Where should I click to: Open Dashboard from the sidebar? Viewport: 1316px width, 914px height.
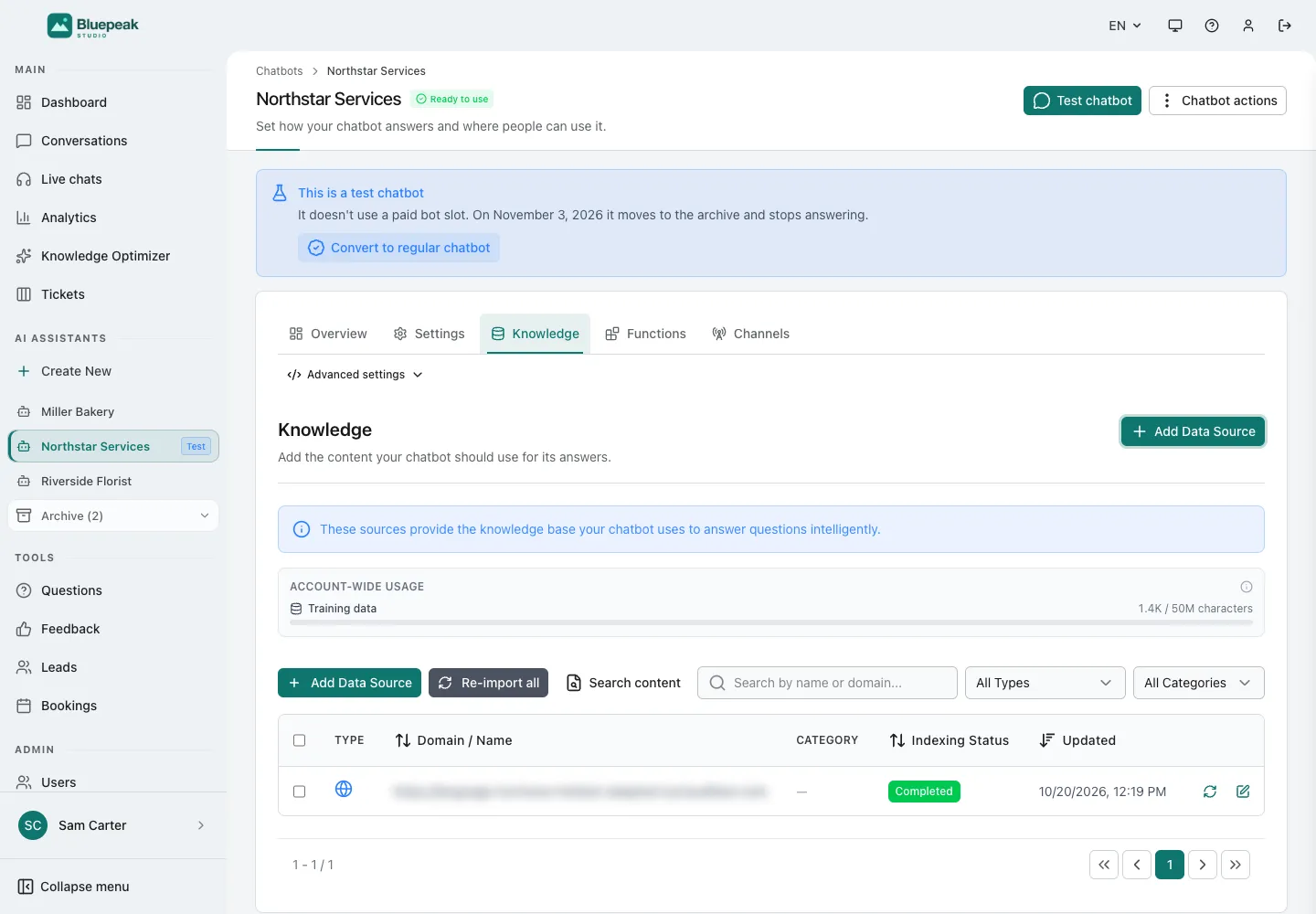(113, 102)
